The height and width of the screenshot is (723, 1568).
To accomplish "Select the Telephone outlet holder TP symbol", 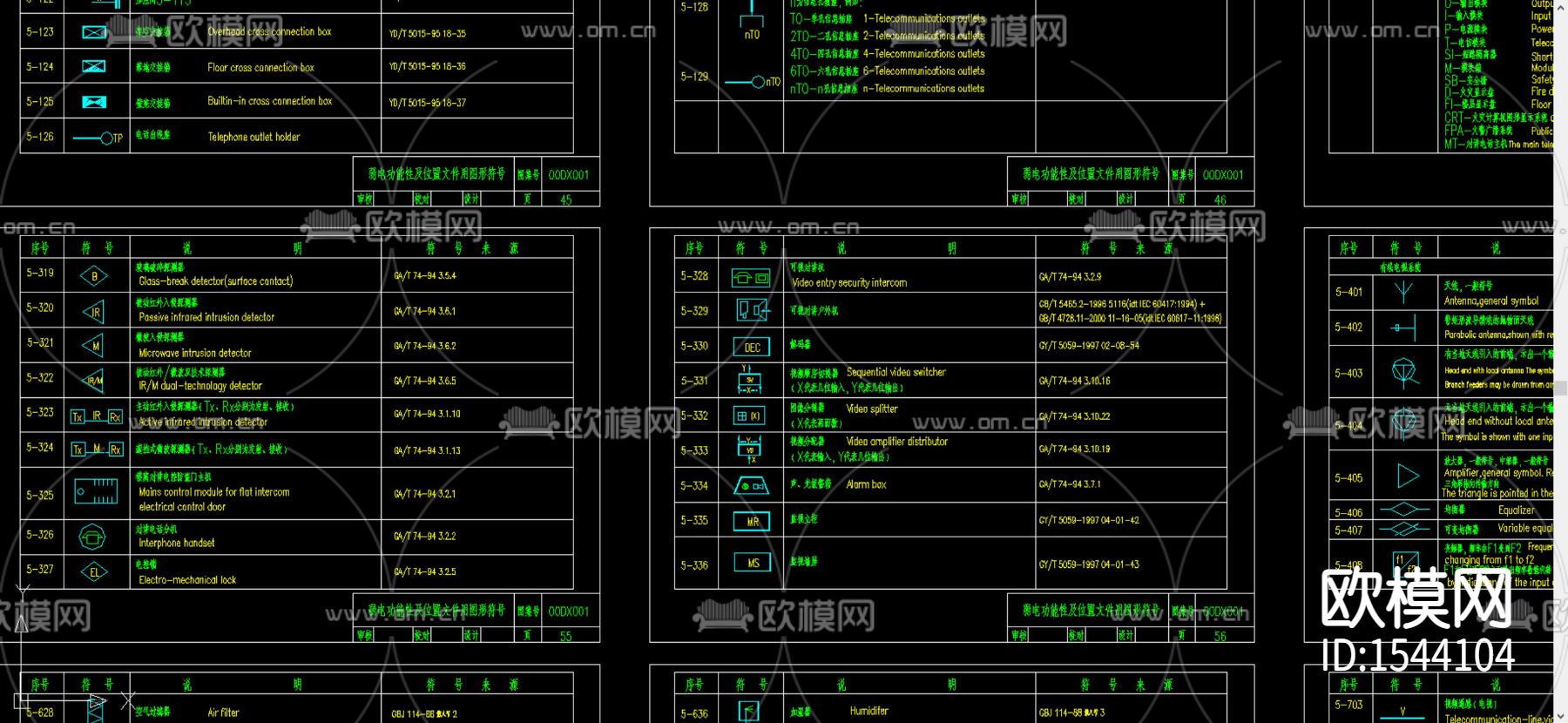I will [98, 138].
